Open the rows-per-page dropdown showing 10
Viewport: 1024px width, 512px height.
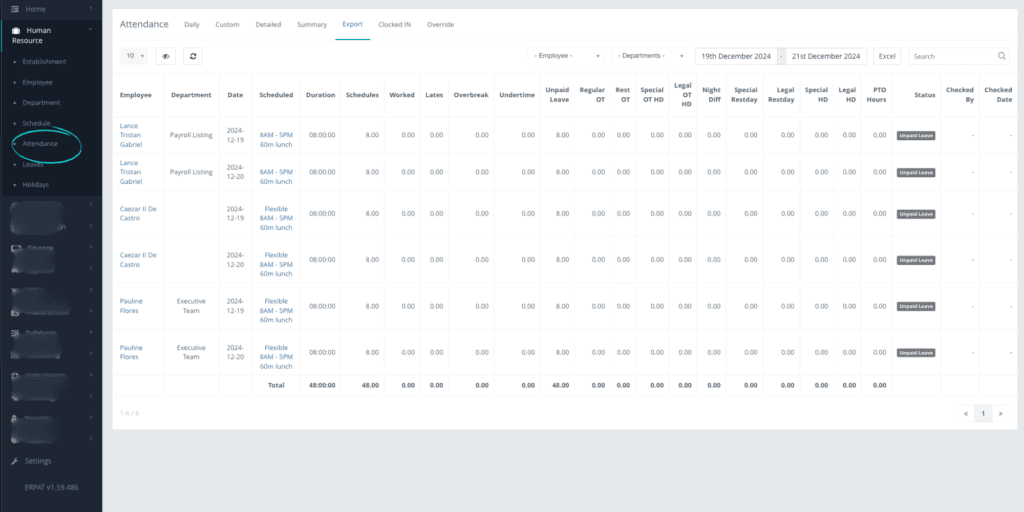click(x=134, y=56)
